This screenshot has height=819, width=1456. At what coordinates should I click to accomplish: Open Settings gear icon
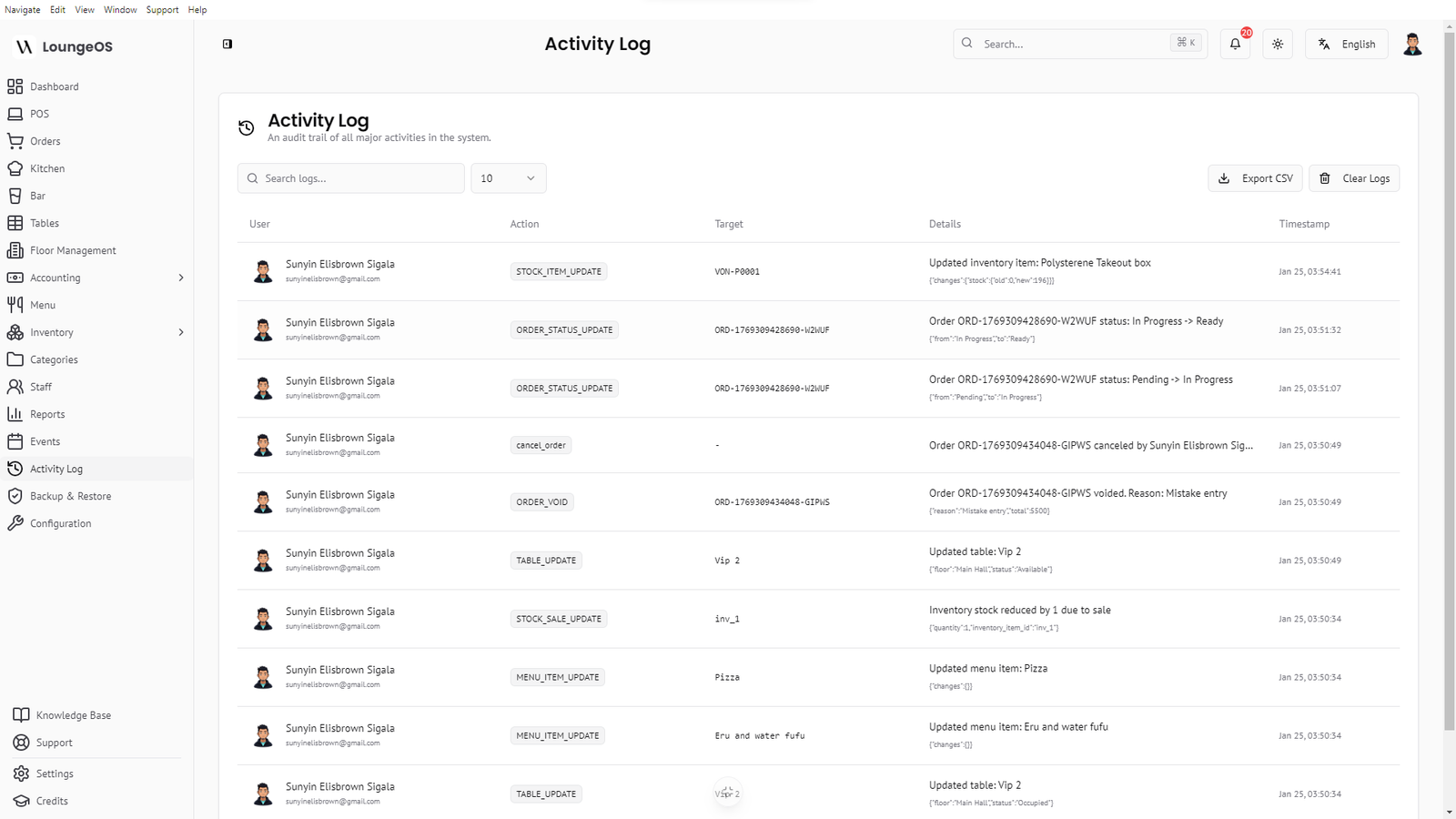21,773
